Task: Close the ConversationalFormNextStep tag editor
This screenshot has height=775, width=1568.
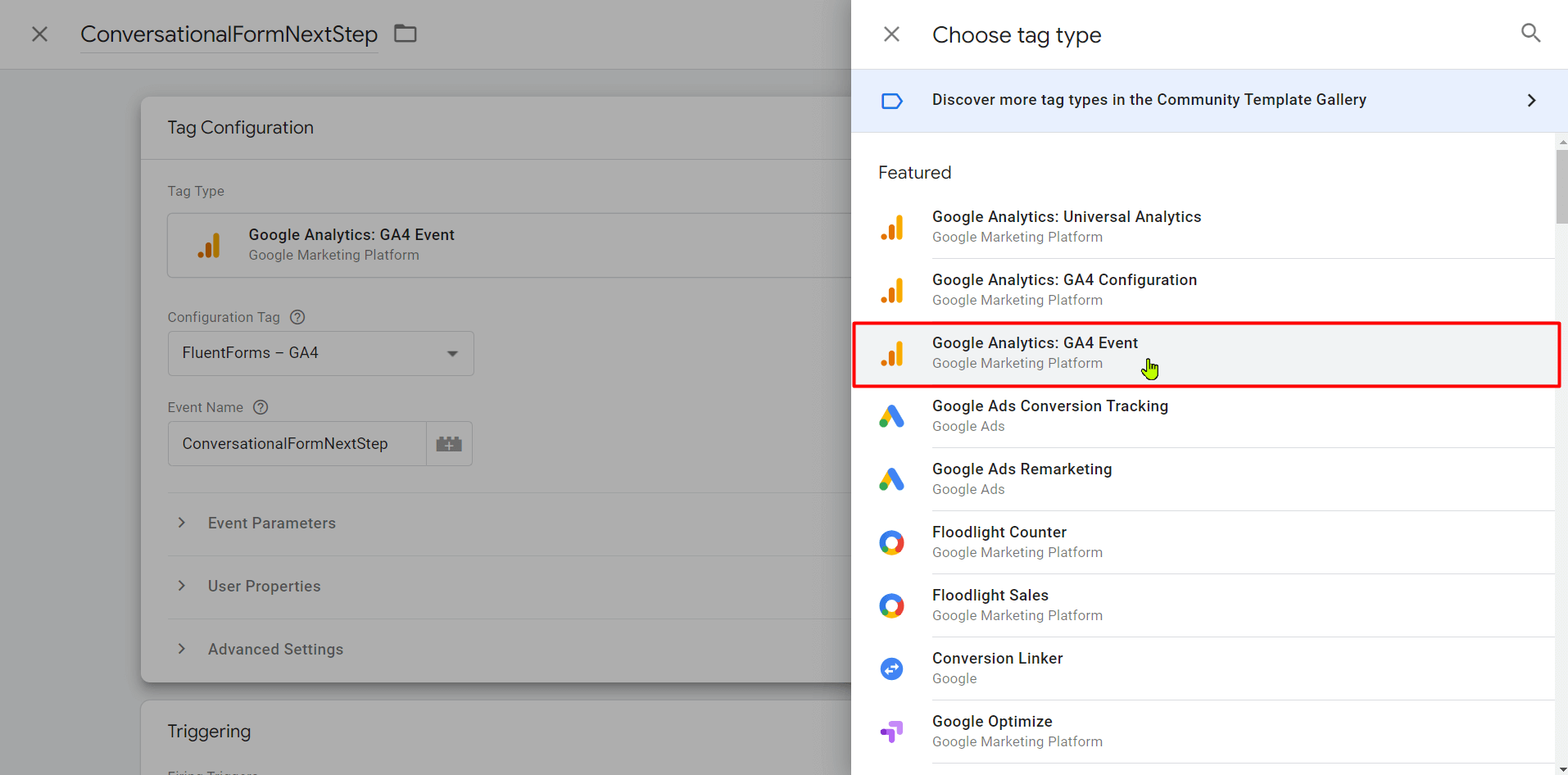Action: click(39, 34)
